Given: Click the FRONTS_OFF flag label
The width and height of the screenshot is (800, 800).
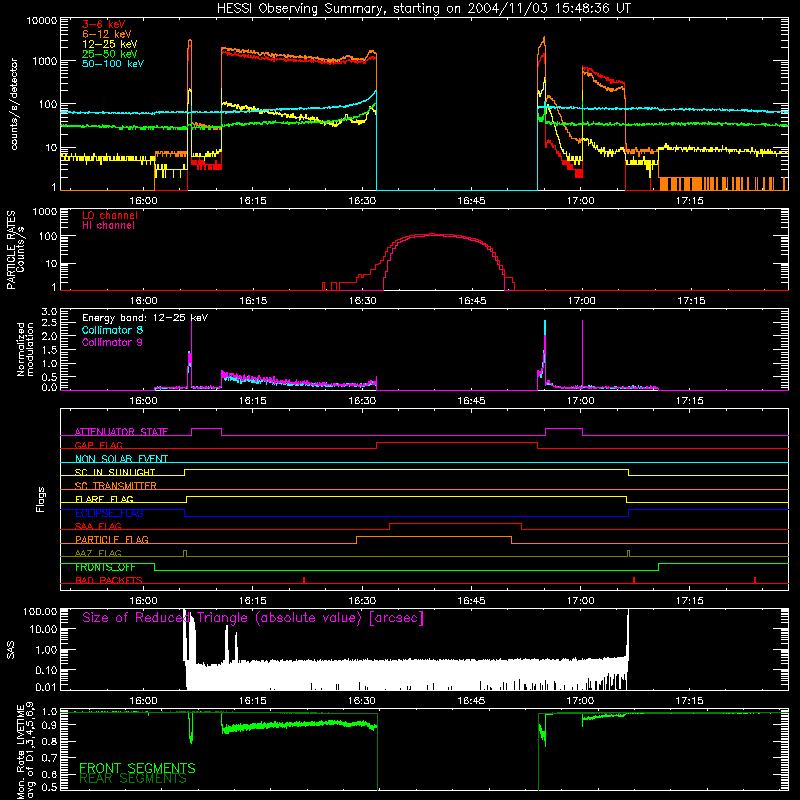Looking at the screenshot, I should [x=105, y=567].
